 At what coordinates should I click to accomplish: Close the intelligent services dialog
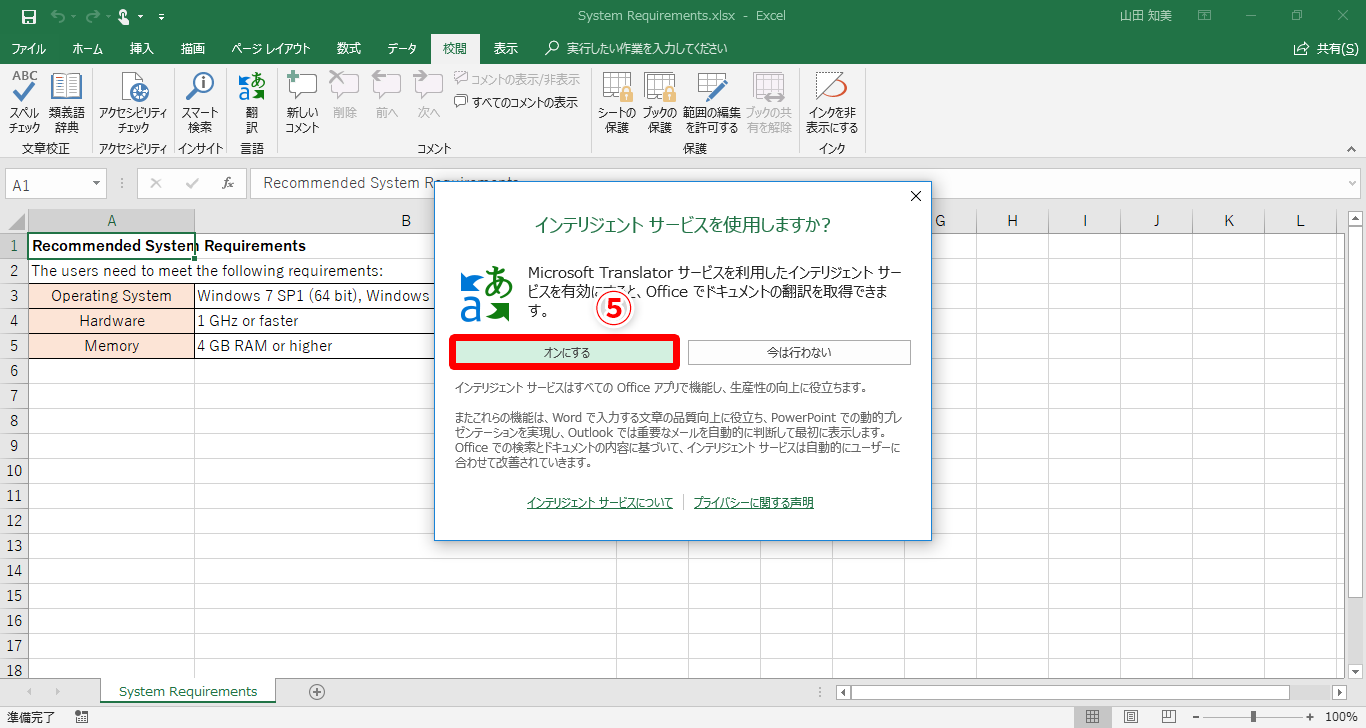915,196
